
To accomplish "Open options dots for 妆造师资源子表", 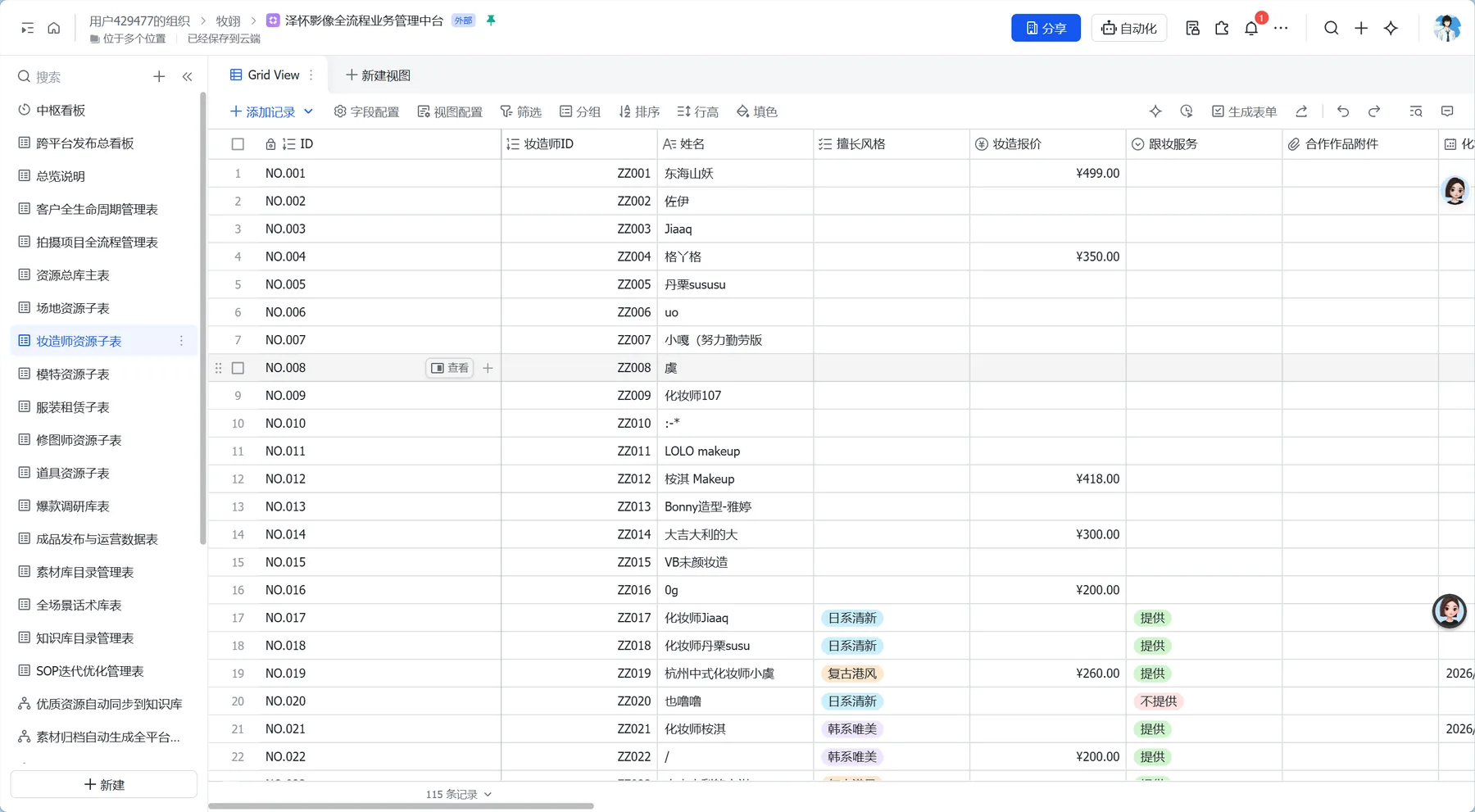I will click(181, 341).
